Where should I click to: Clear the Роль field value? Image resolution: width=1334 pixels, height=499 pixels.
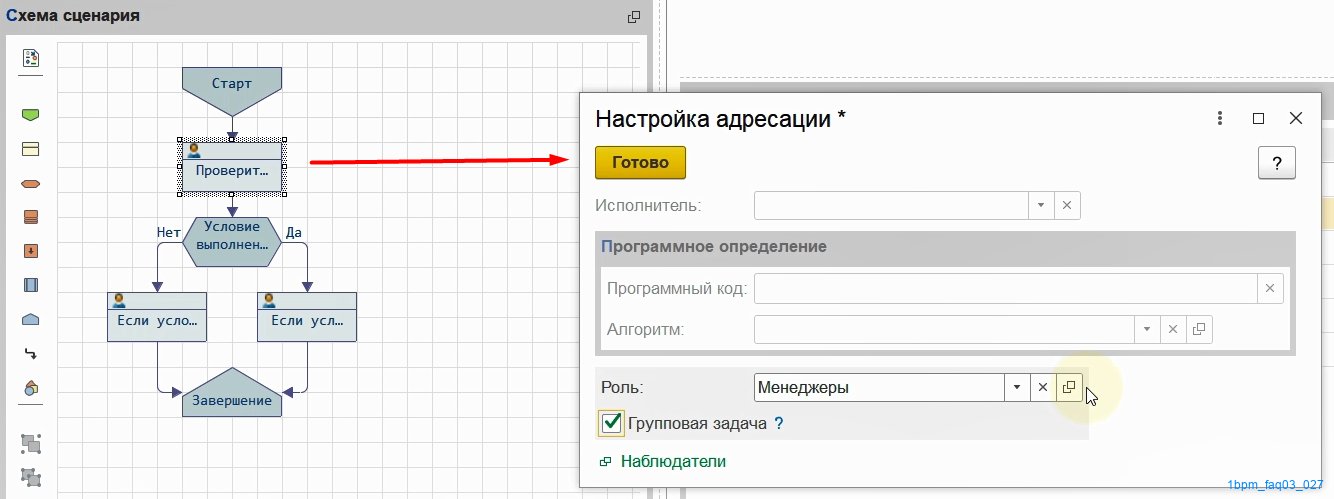[1043, 387]
